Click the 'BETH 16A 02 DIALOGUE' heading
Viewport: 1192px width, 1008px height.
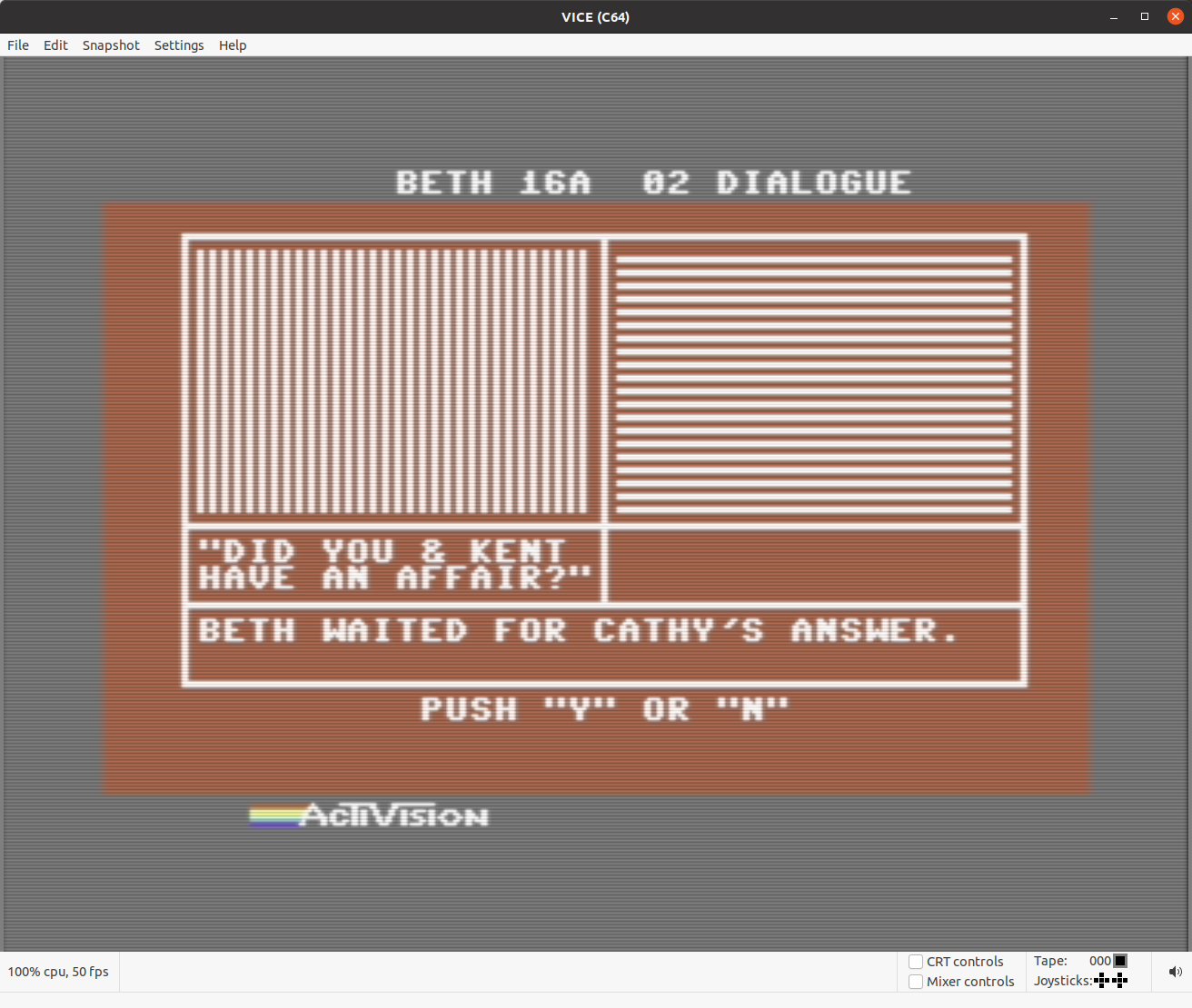click(x=653, y=183)
